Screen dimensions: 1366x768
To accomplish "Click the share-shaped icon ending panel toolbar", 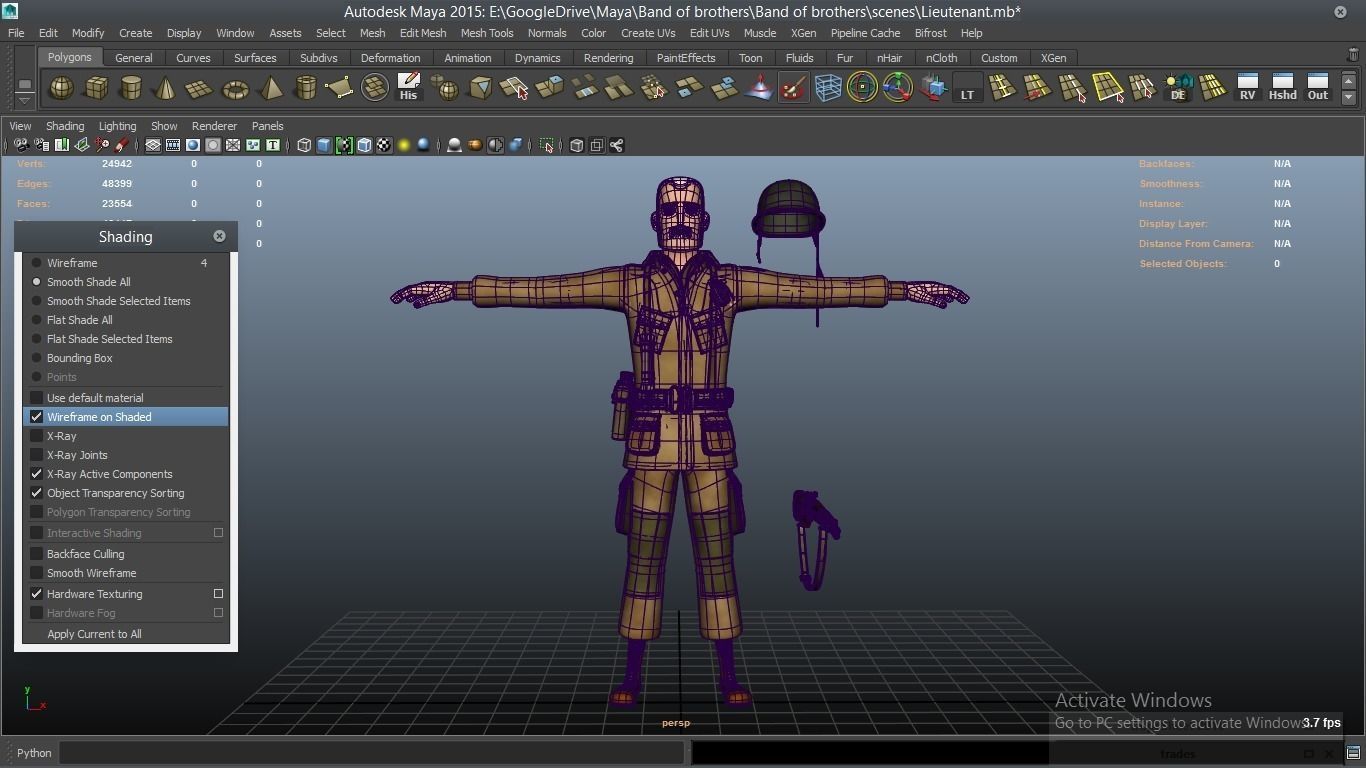I will pyautogui.click(x=617, y=145).
